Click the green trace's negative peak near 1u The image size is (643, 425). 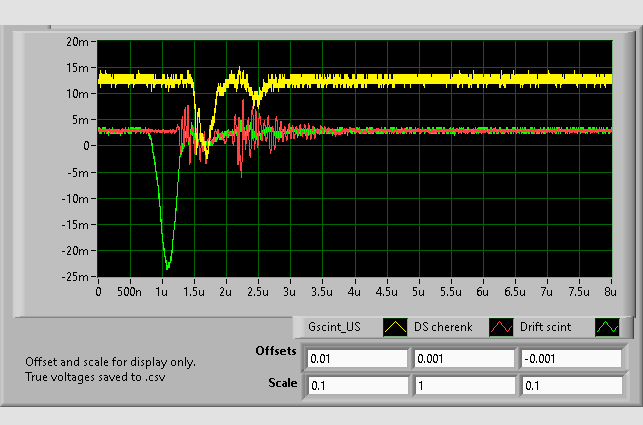point(167,266)
